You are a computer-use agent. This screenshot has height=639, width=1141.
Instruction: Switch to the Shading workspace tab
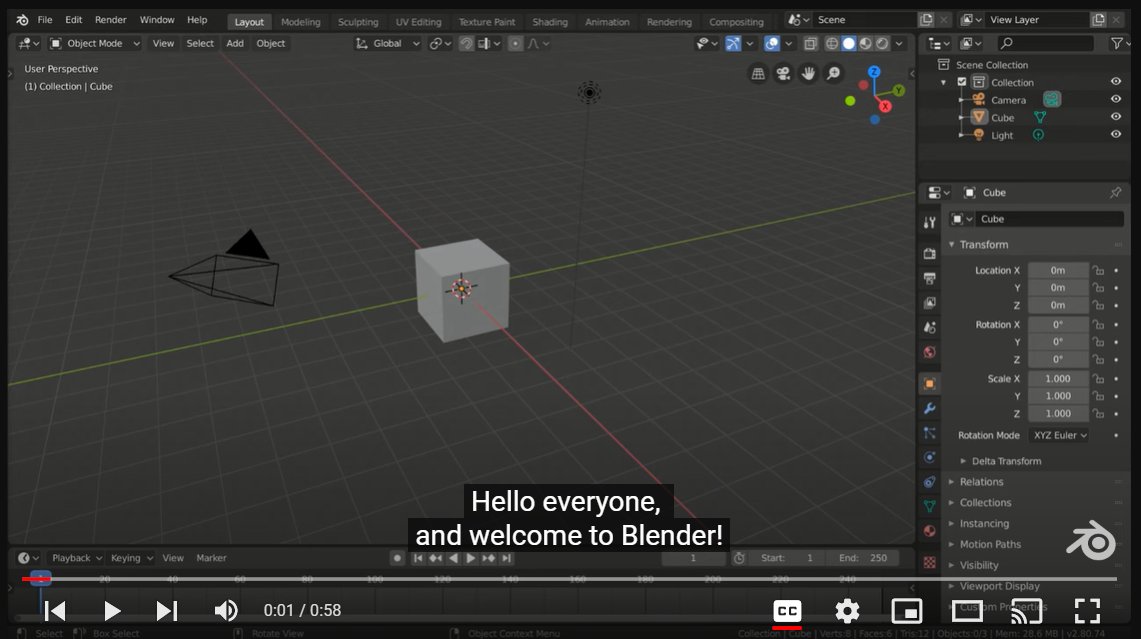tap(550, 22)
